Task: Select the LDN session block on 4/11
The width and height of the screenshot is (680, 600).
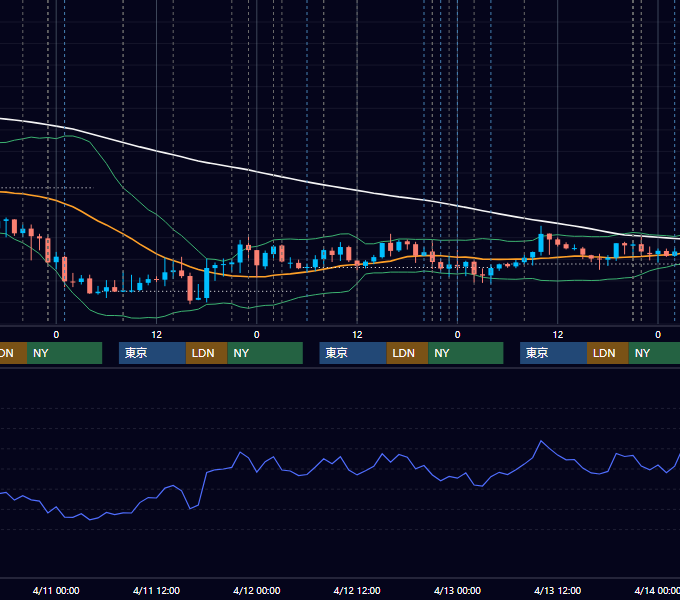Action: click(206, 353)
